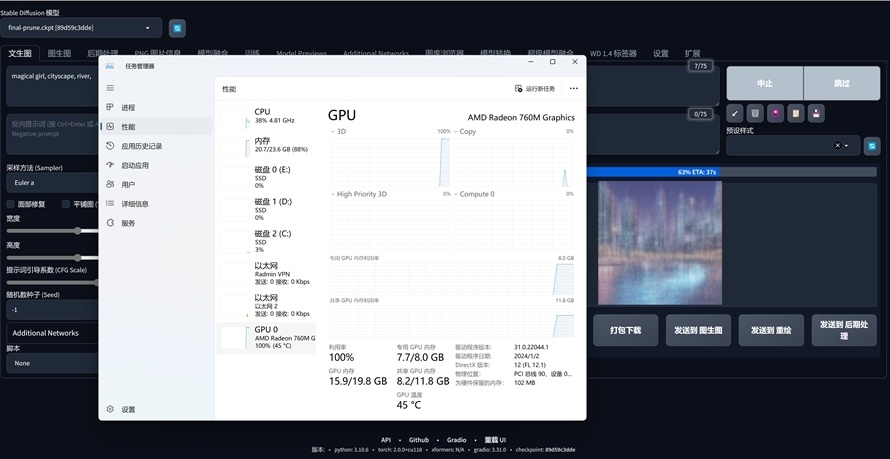890x459 pixels.
Task: Select the GPU 0 entry
Action: coord(266,338)
